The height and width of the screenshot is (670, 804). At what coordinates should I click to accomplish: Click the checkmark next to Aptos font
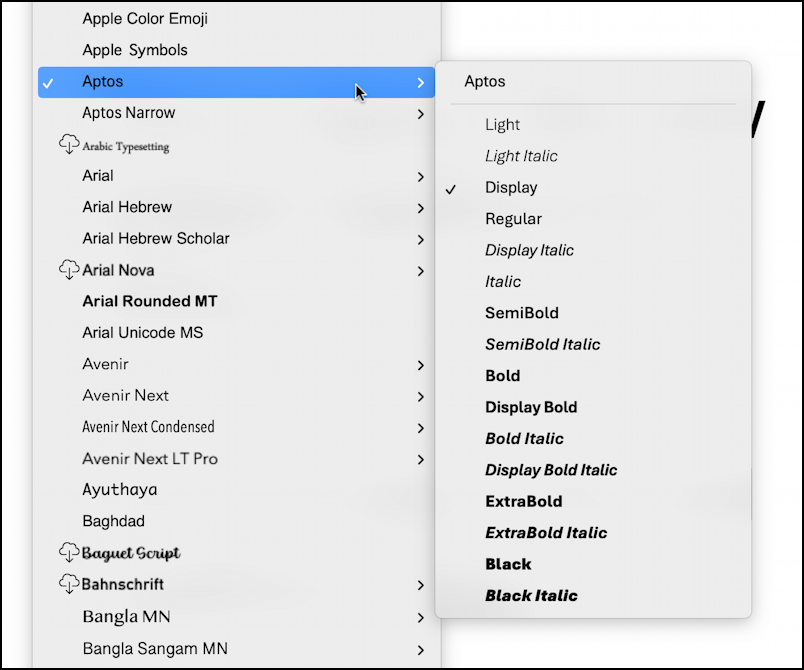[x=48, y=83]
